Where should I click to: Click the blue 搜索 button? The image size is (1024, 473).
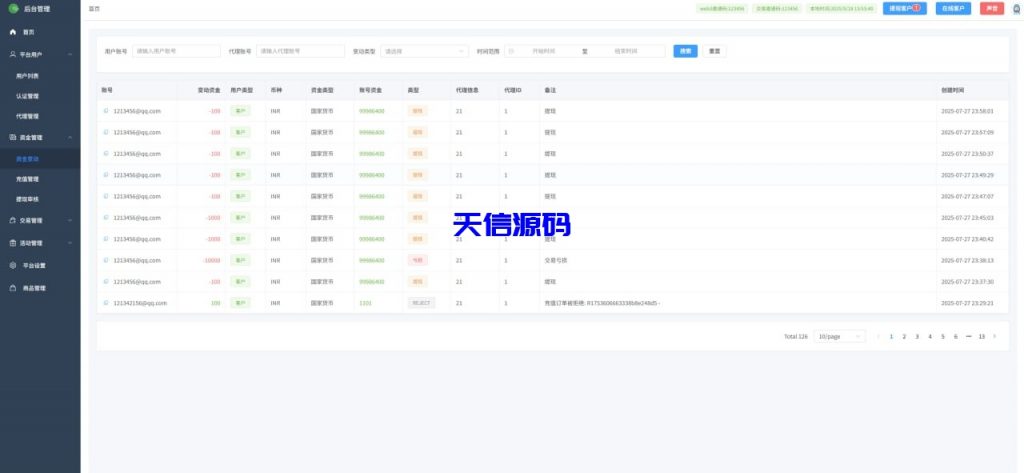pos(685,51)
